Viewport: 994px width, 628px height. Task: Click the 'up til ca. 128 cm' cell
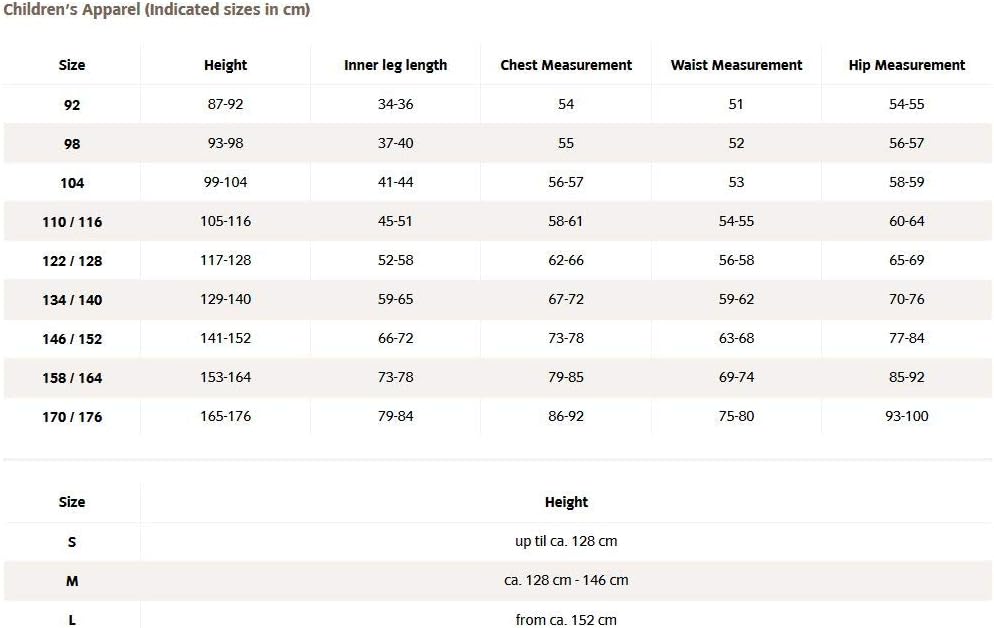[x=566, y=541]
